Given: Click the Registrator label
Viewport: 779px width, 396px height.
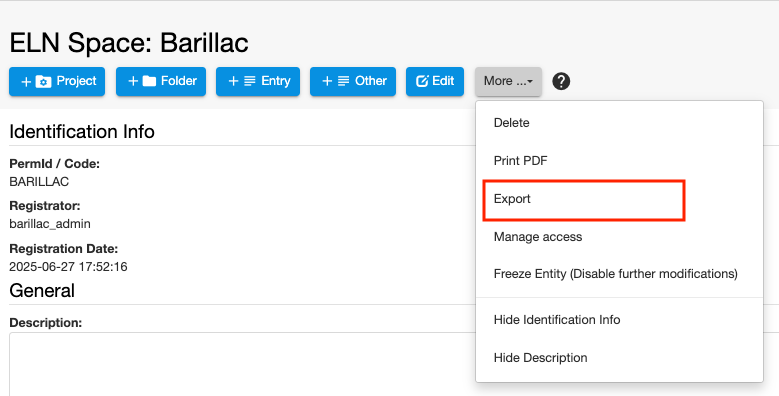Looking at the screenshot, I should pyautogui.click(x=45, y=206).
